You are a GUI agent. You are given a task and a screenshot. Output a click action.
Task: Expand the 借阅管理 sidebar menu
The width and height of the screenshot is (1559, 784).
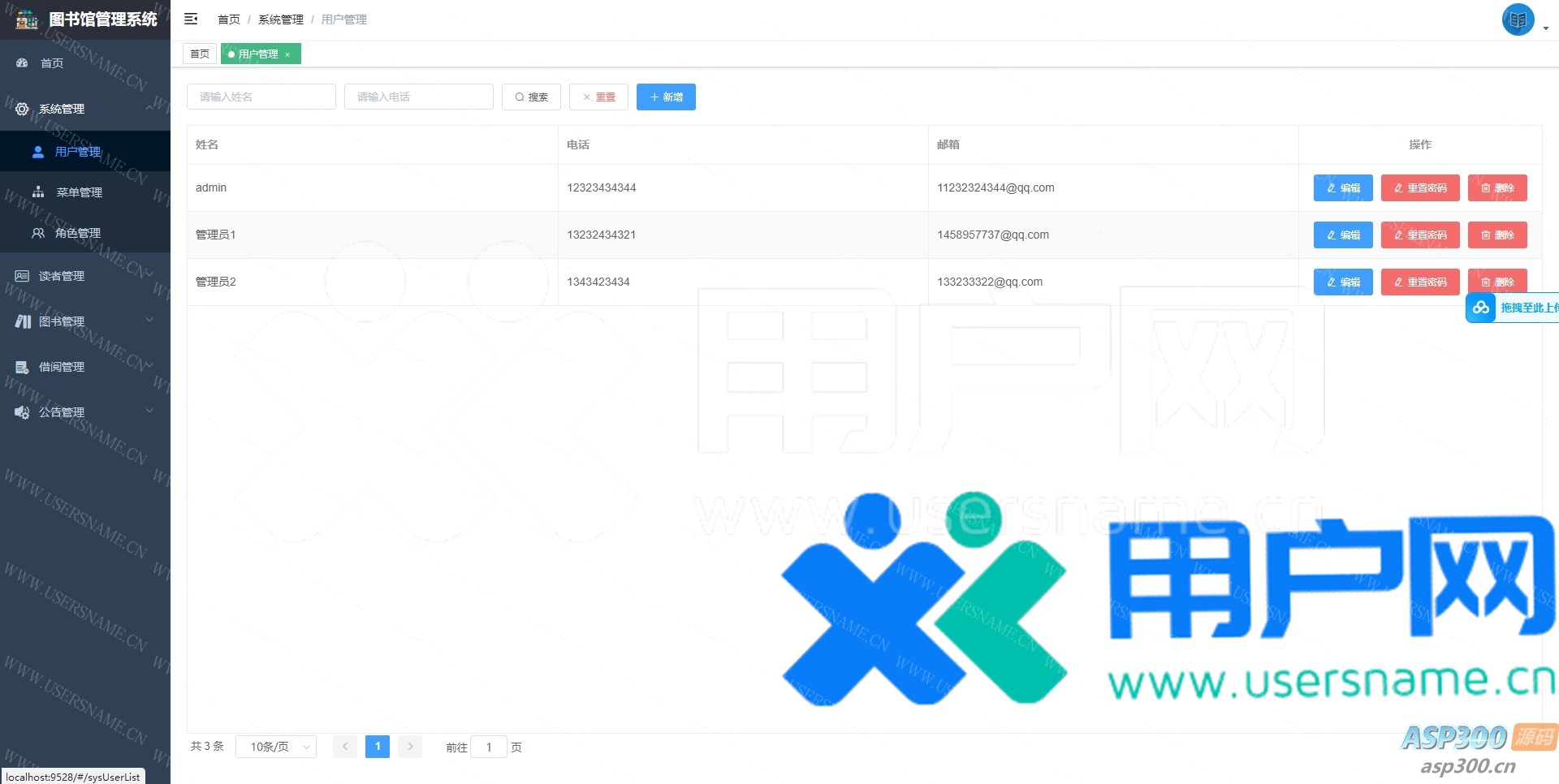point(62,367)
